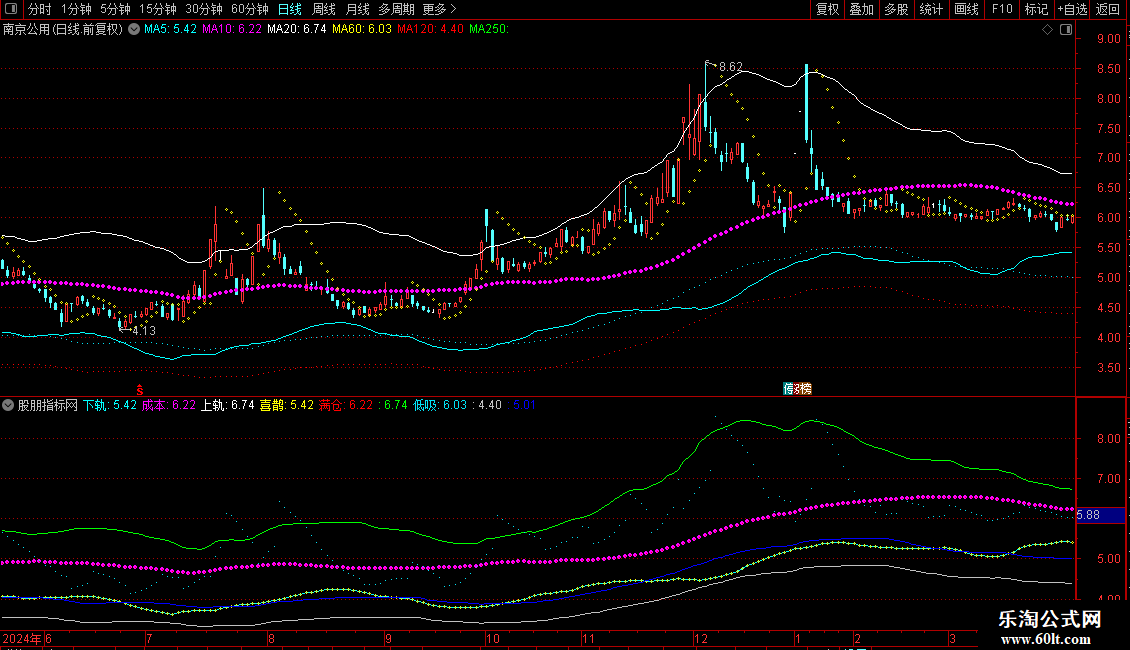Image resolution: width=1130 pixels, height=650 pixels.
Task: Click the 股朋指标网 indicator name
Action: click(48, 405)
